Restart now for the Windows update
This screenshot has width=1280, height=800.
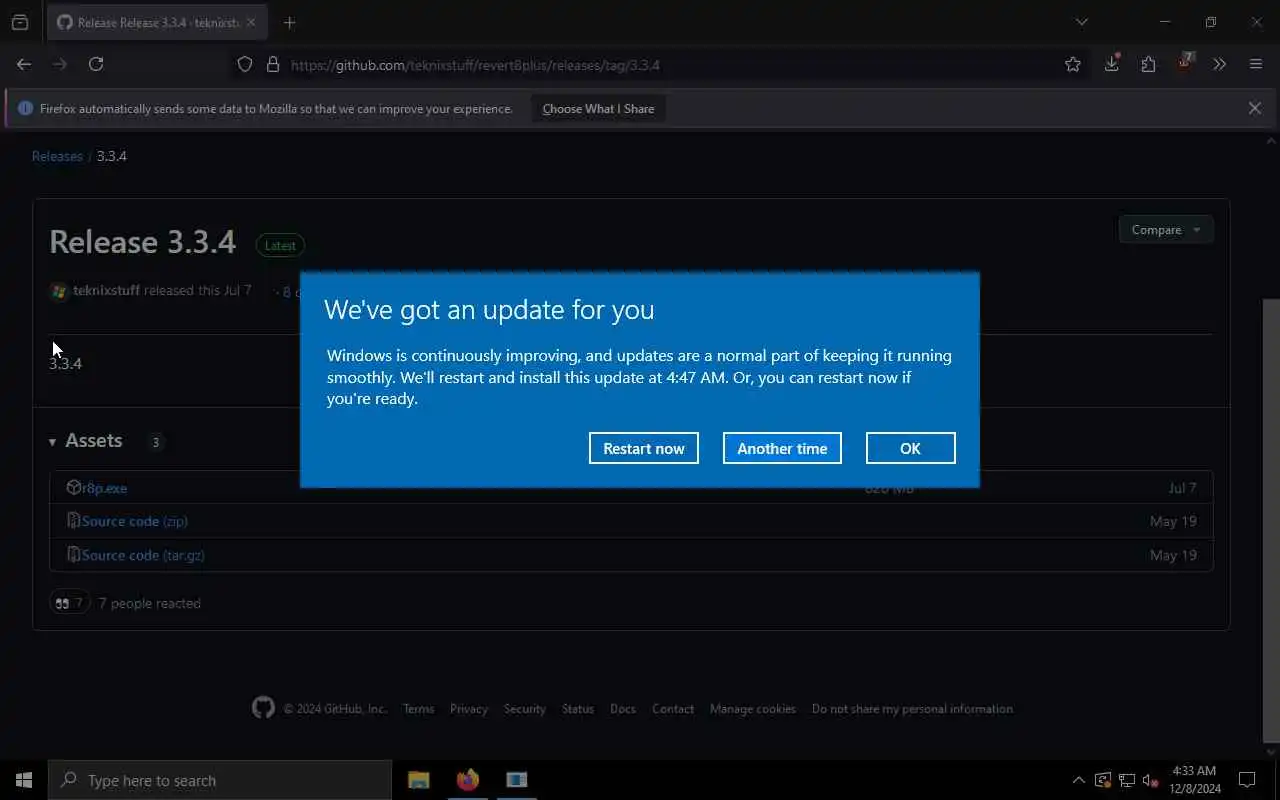coord(644,448)
